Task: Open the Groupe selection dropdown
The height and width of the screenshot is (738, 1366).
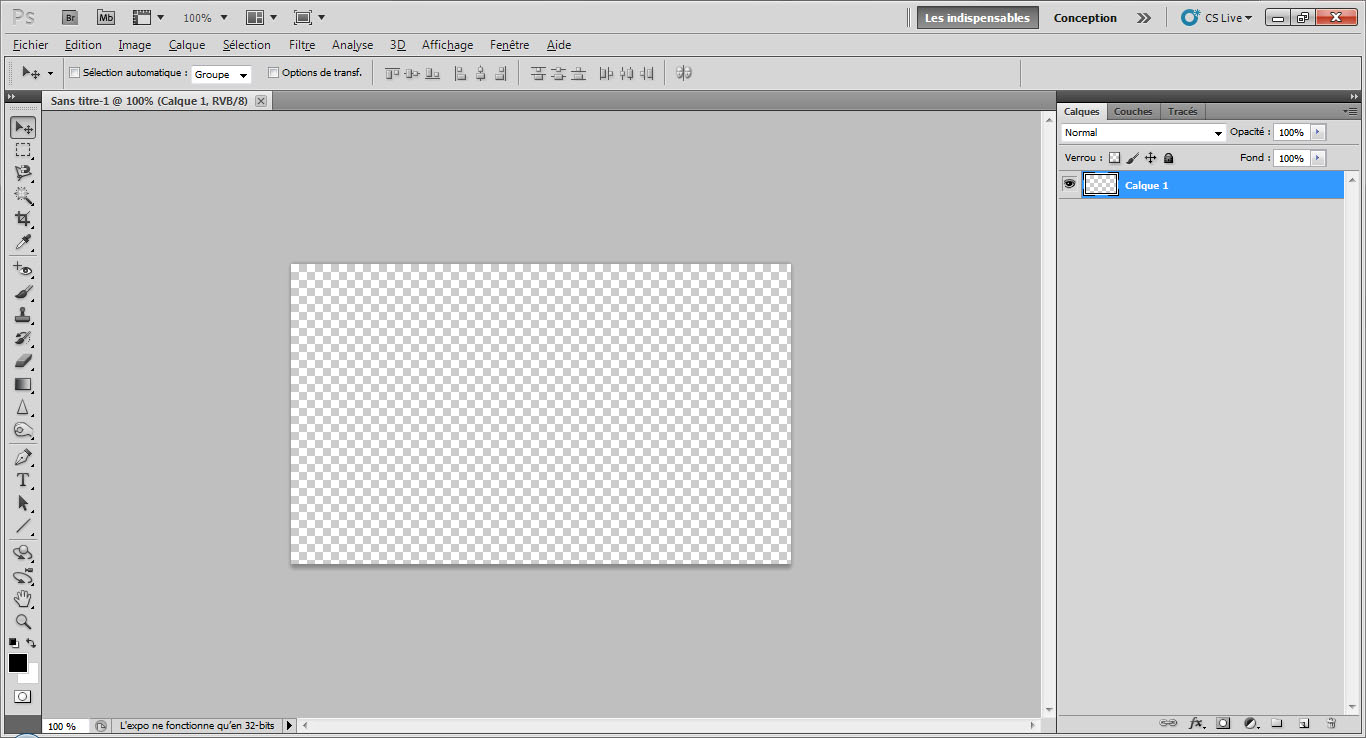Action: (x=221, y=74)
